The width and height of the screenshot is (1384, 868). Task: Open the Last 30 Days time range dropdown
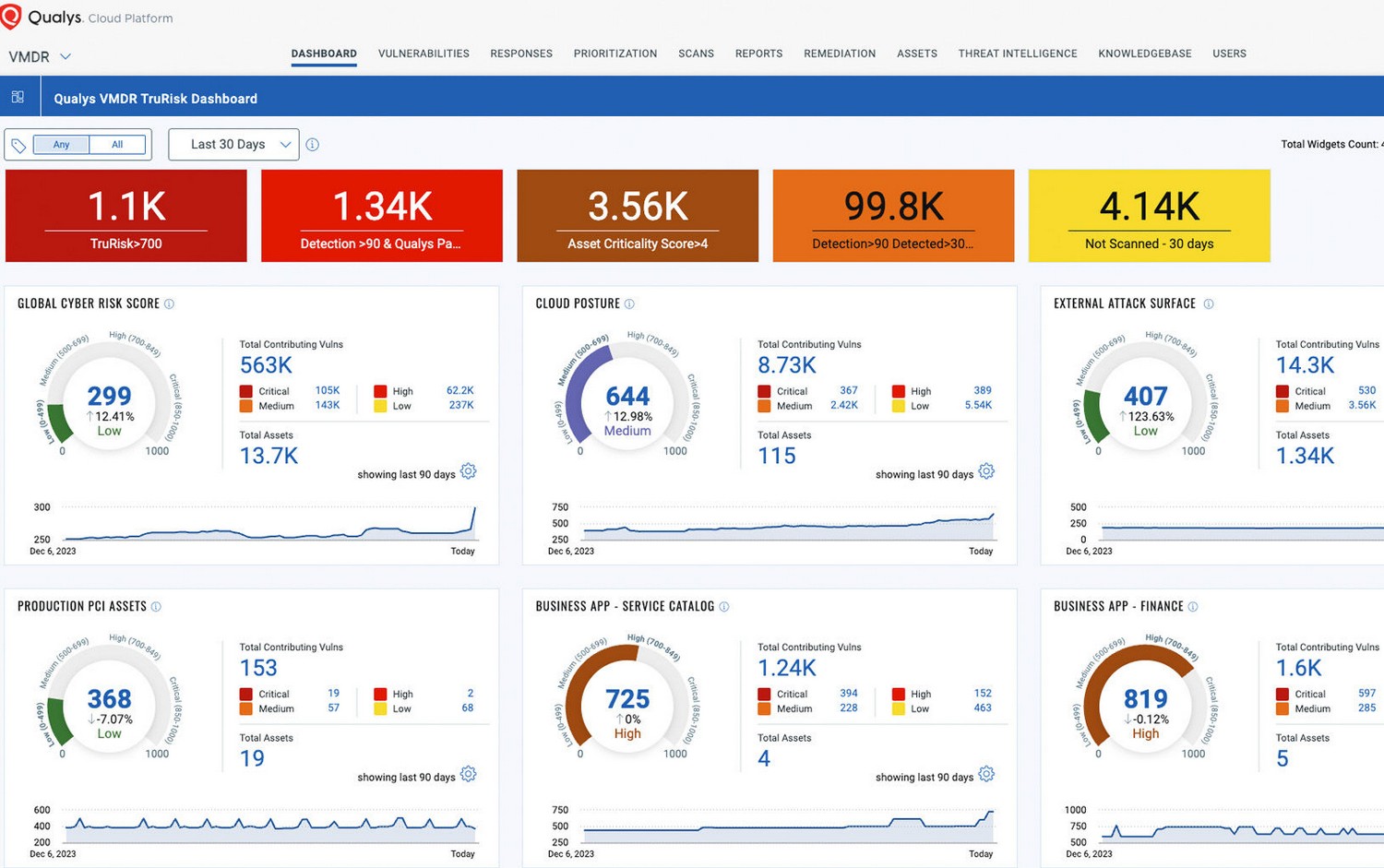pos(233,145)
